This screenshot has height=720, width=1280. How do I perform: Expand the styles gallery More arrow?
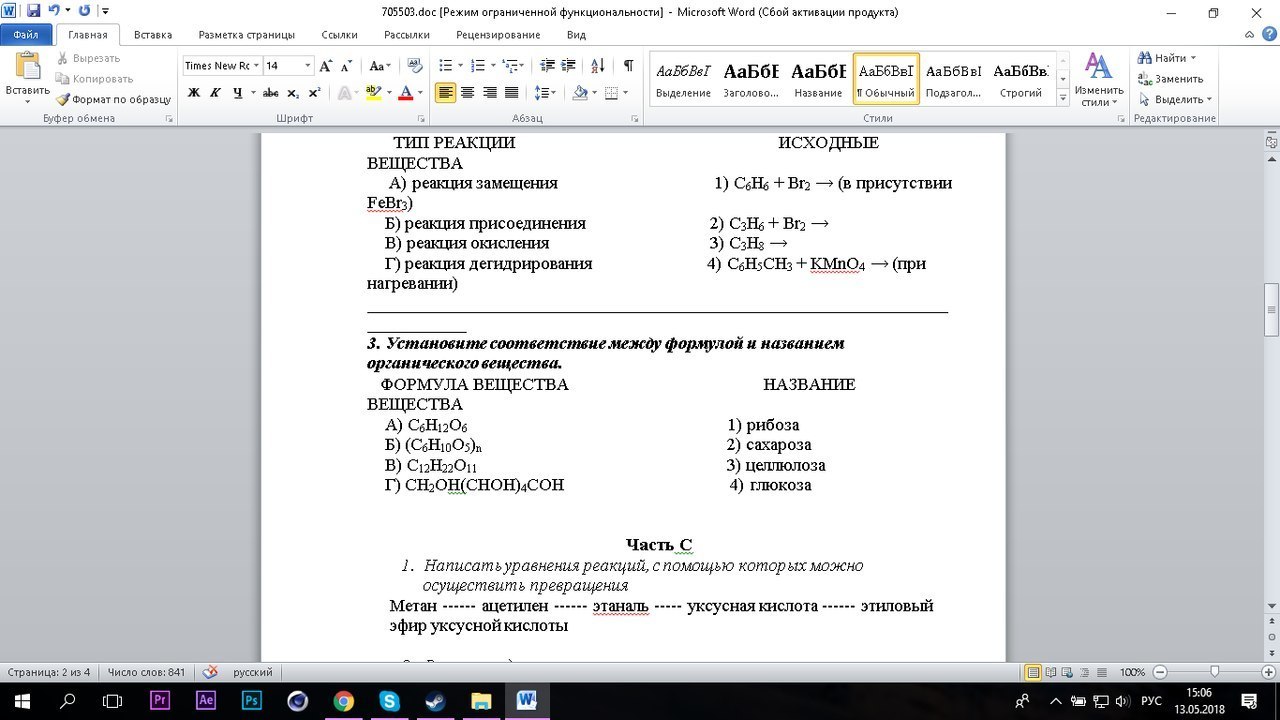click(x=1062, y=98)
